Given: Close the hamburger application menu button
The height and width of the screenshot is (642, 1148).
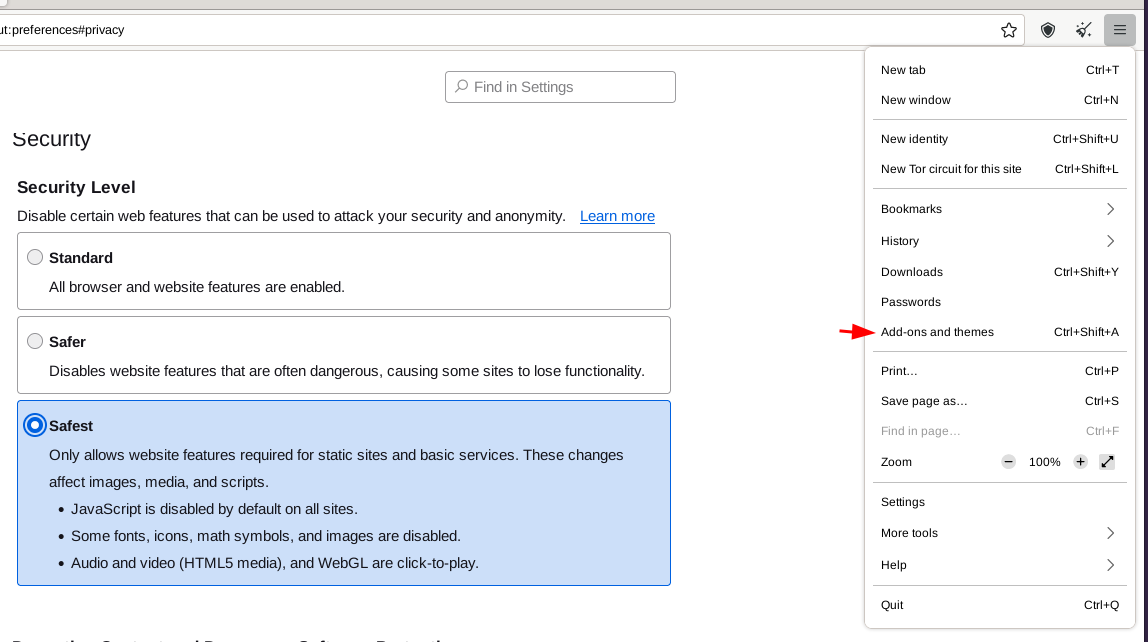Looking at the screenshot, I should 1120,30.
